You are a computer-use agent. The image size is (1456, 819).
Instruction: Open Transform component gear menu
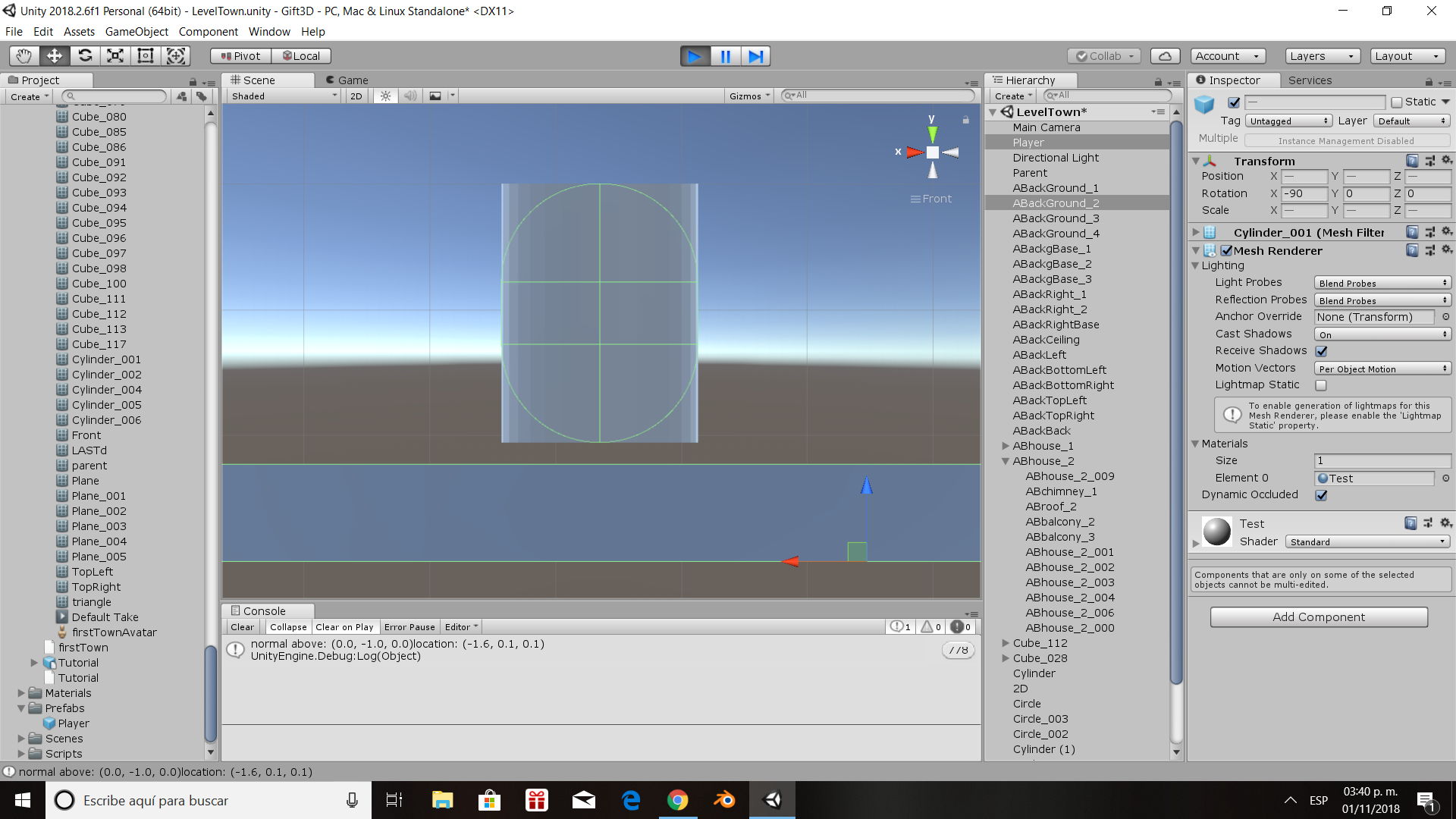(1447, 160)
